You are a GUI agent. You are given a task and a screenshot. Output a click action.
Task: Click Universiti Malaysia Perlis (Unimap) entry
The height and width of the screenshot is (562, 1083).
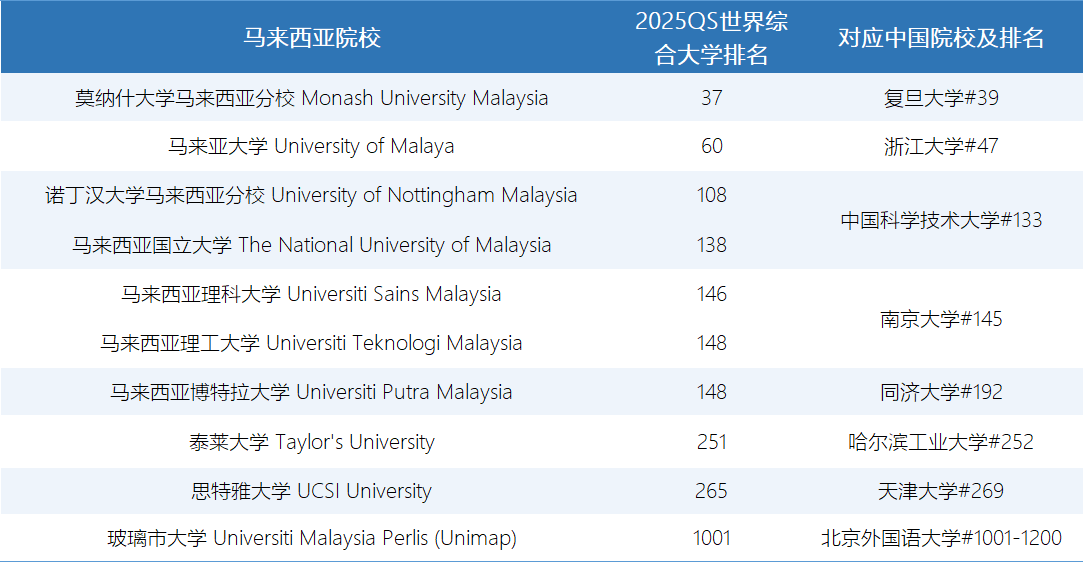[x=312, y=538]
